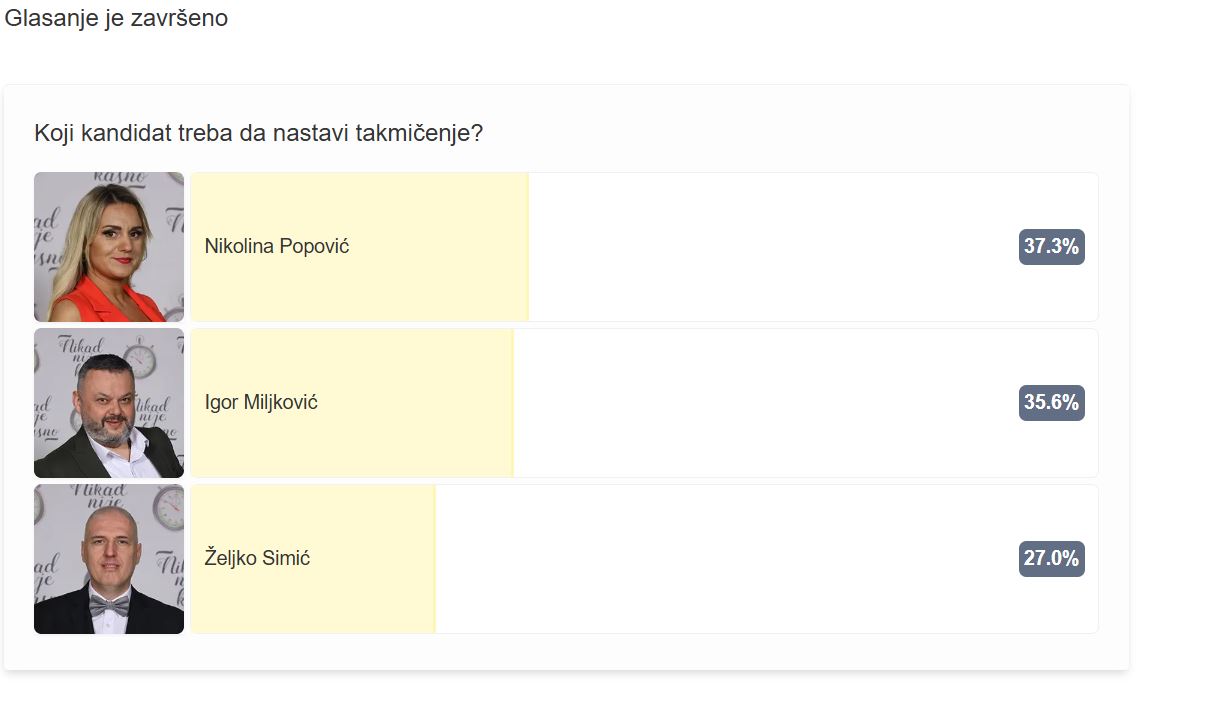This screenshot has height=717, width=1231.
Task: Click the 'Glasanje je završeno' status text
Action: coord(116,18)
